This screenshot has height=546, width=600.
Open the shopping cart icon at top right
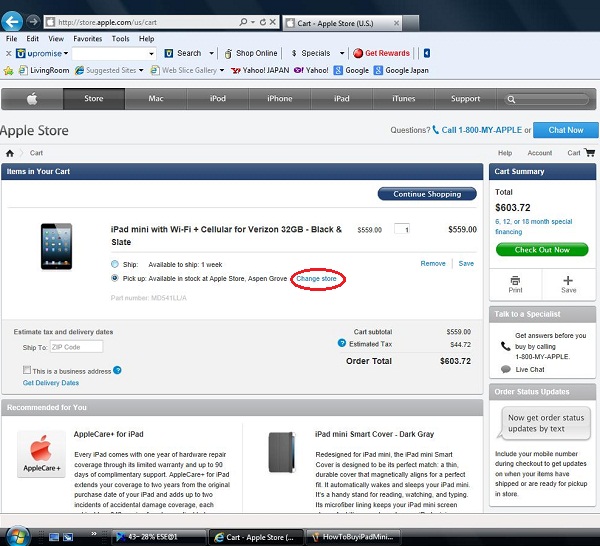[590, 153]
